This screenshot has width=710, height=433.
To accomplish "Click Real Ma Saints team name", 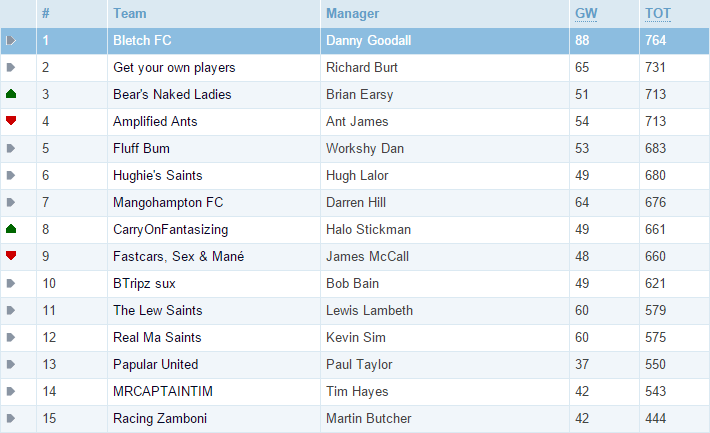I will tap(157, 337).
